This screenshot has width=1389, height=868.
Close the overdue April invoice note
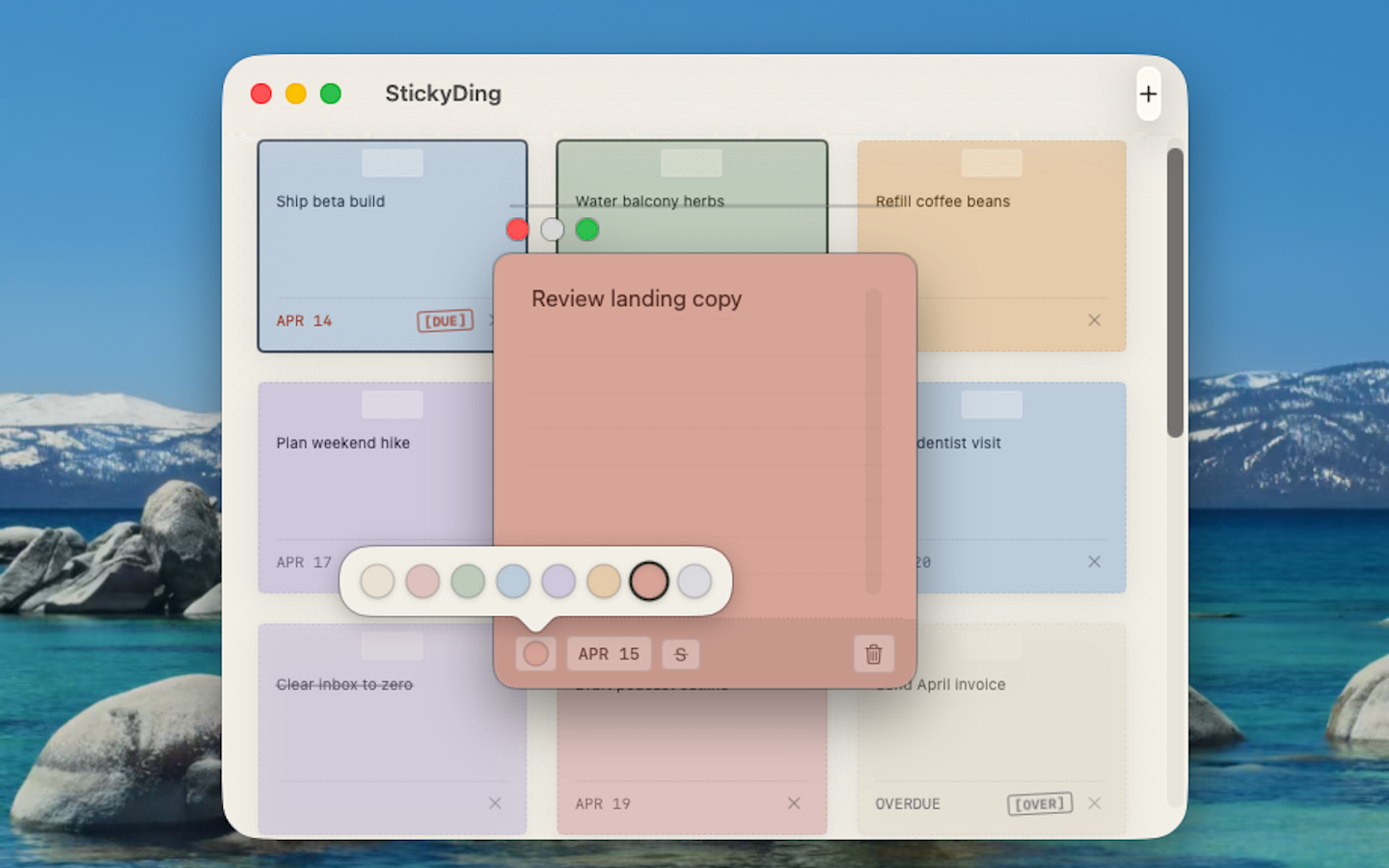(1094, 803)
